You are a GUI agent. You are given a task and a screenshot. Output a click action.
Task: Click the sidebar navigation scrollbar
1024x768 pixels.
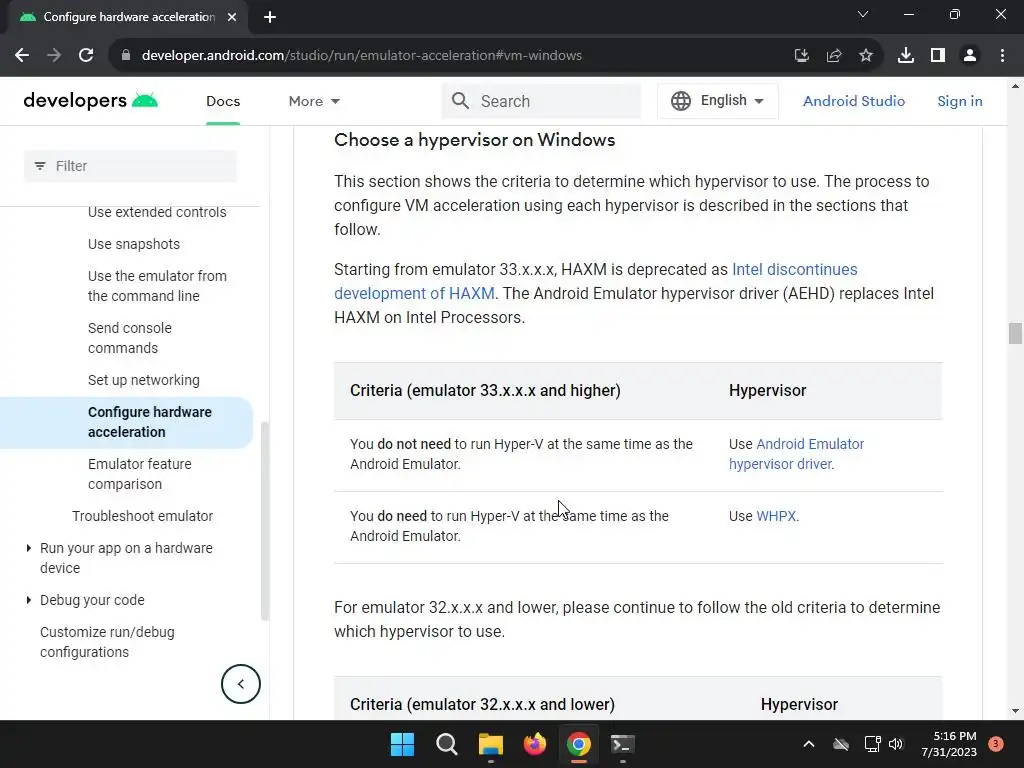coord(264,520)
